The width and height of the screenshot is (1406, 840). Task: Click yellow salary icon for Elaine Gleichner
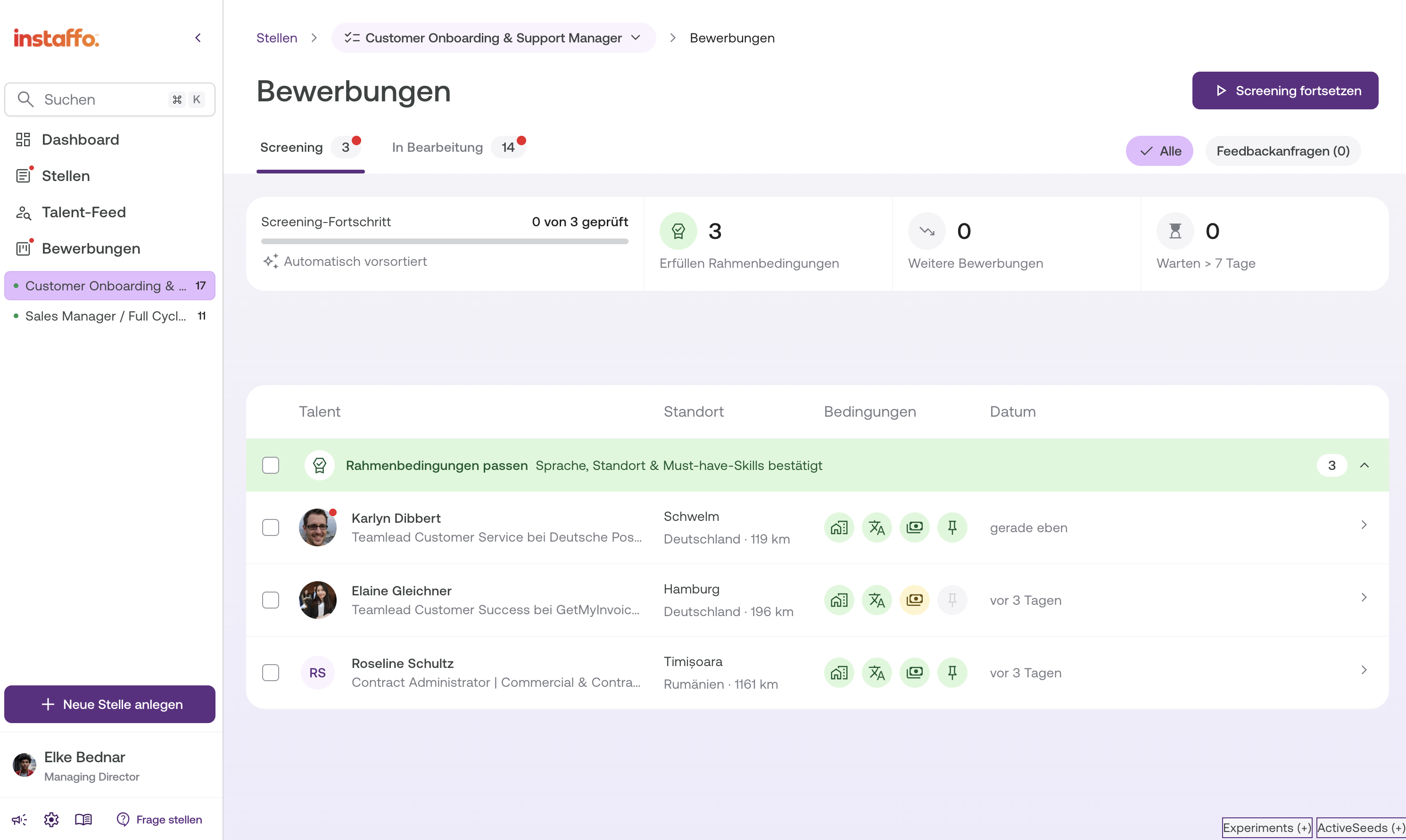click(x=915, y=600)
